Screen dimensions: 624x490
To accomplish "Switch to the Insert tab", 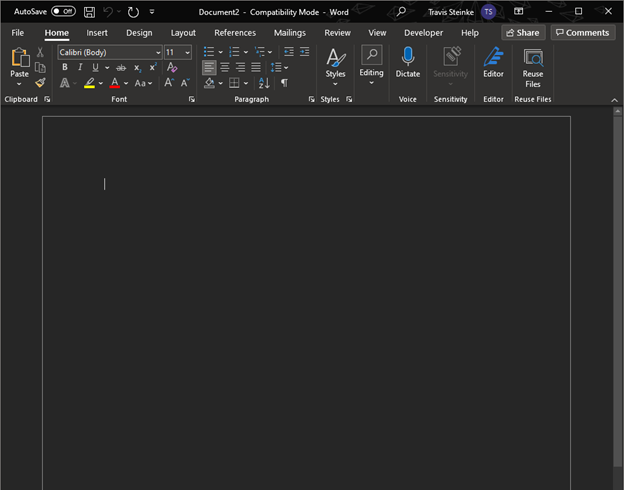I will tap(97, 33).
